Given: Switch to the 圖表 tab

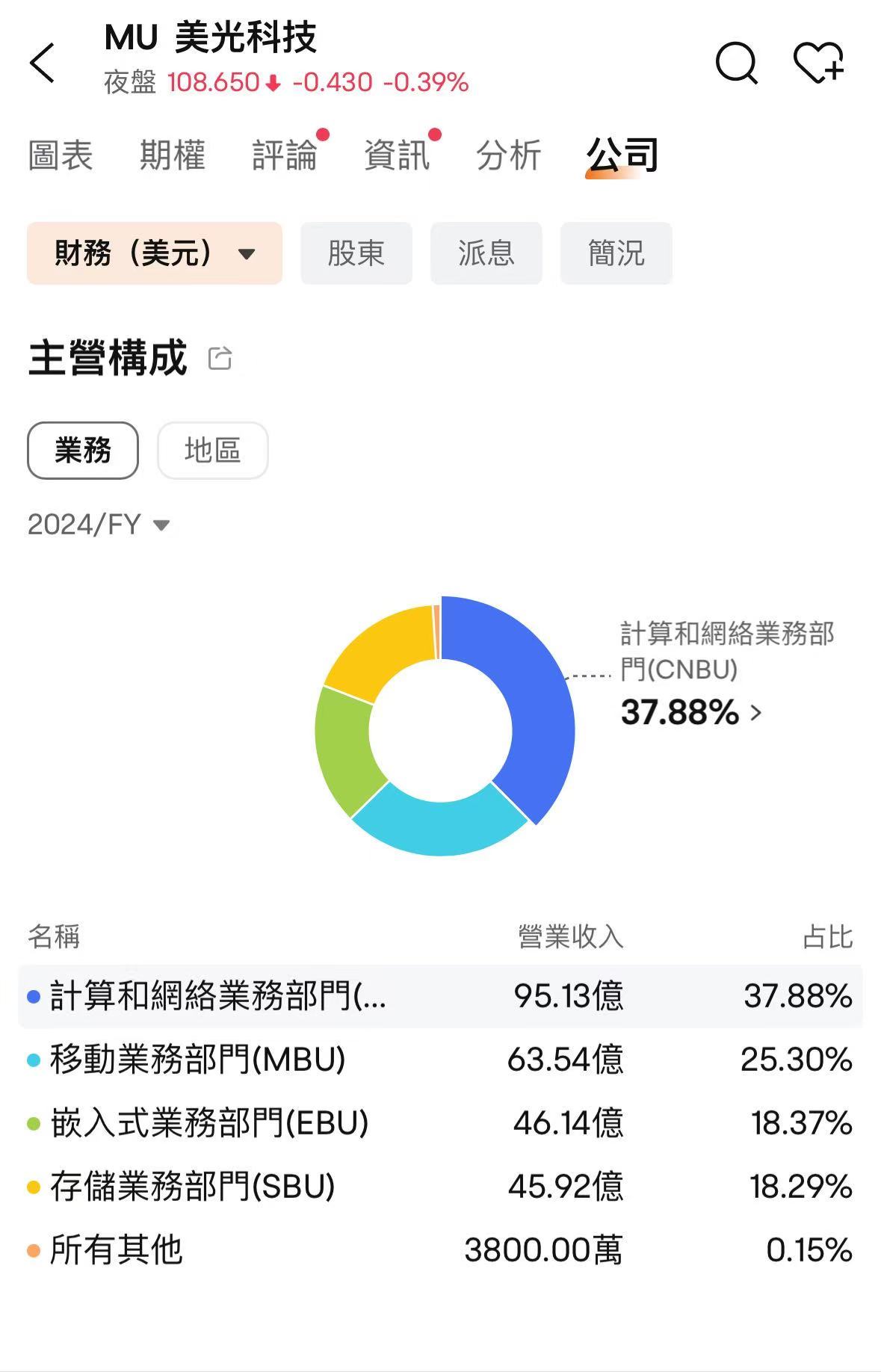Looking at the screenshot, I should point(60,155).
